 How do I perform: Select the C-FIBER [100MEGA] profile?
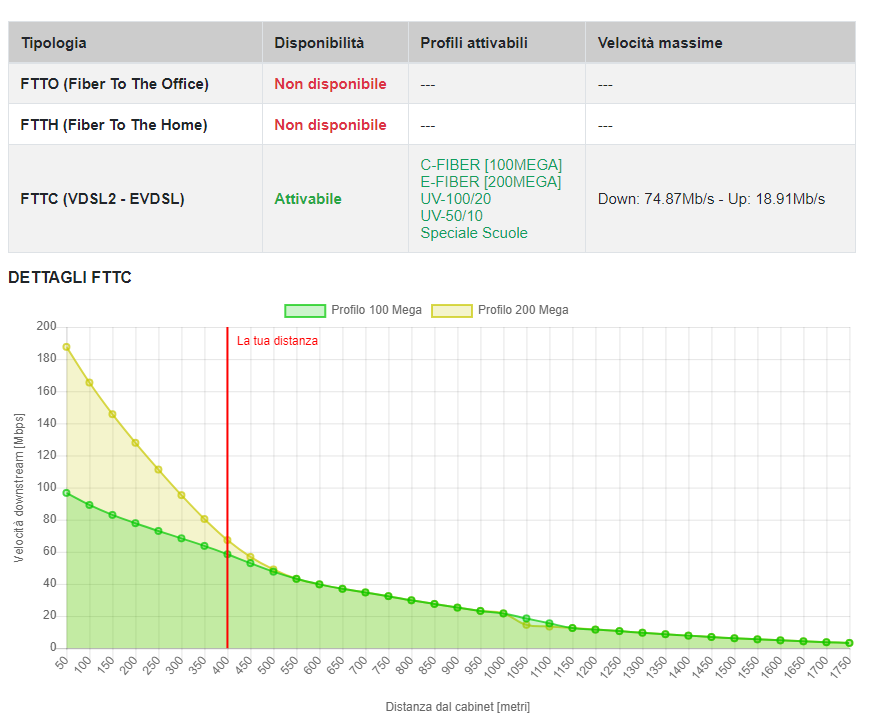(x=491, y=165)
